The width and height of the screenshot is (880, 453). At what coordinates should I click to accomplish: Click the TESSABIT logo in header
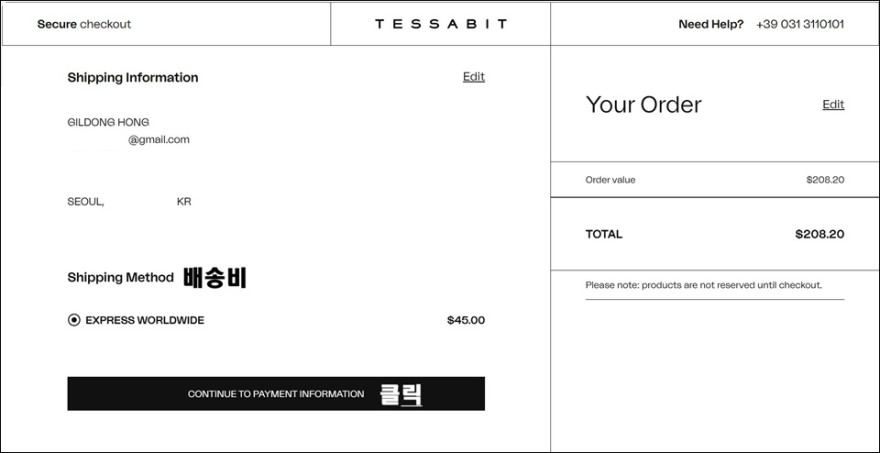tap(441, 24)
